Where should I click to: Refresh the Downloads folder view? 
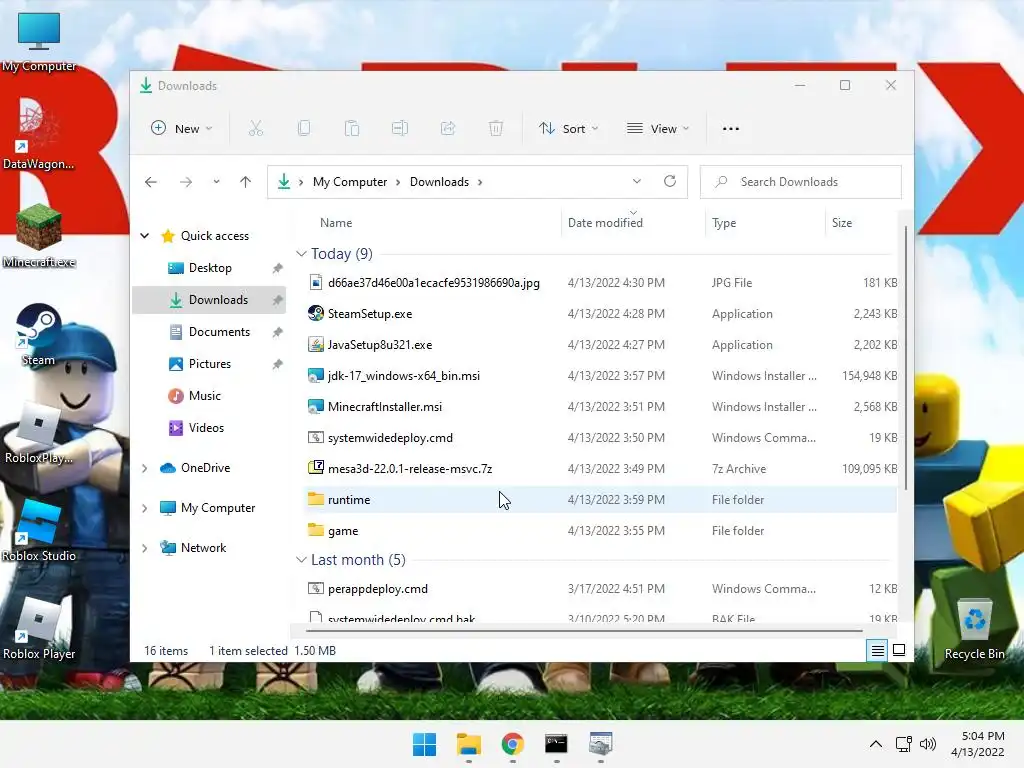pyautogui.click(x=669, y=182)
